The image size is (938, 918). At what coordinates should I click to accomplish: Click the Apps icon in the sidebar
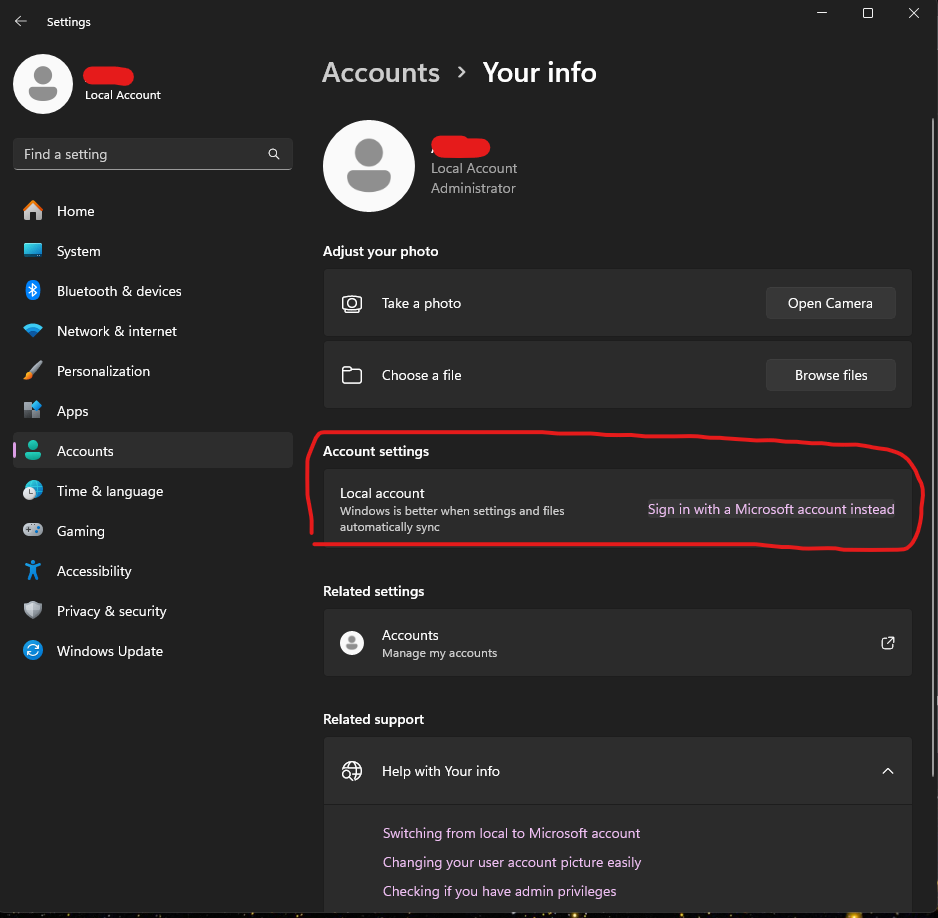tap(33, 410)
